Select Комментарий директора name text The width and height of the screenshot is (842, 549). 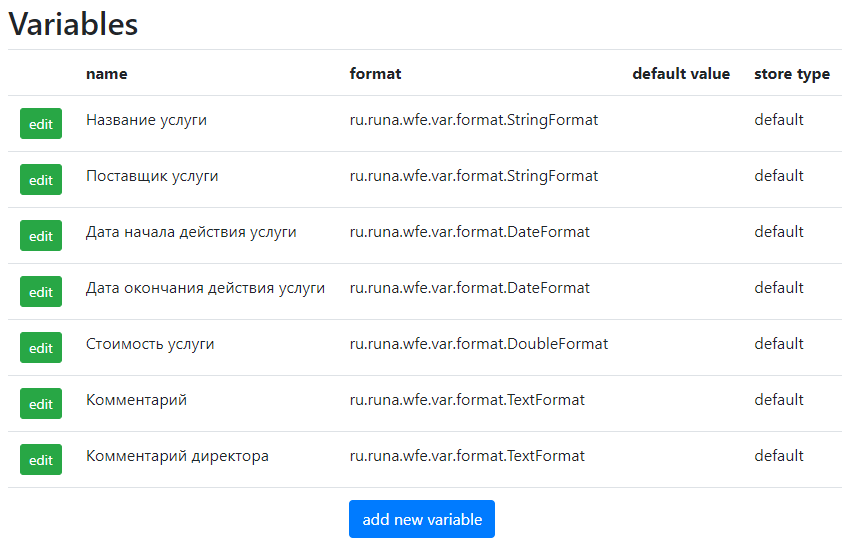point(177,456)
